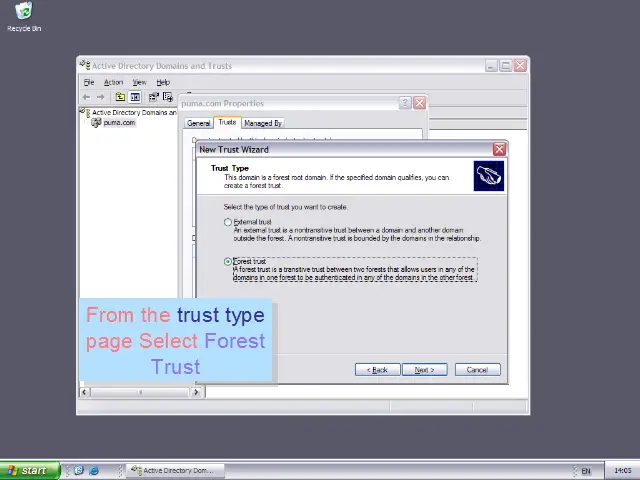
Task: Switch to the General tab
Action: click(198, 123)
